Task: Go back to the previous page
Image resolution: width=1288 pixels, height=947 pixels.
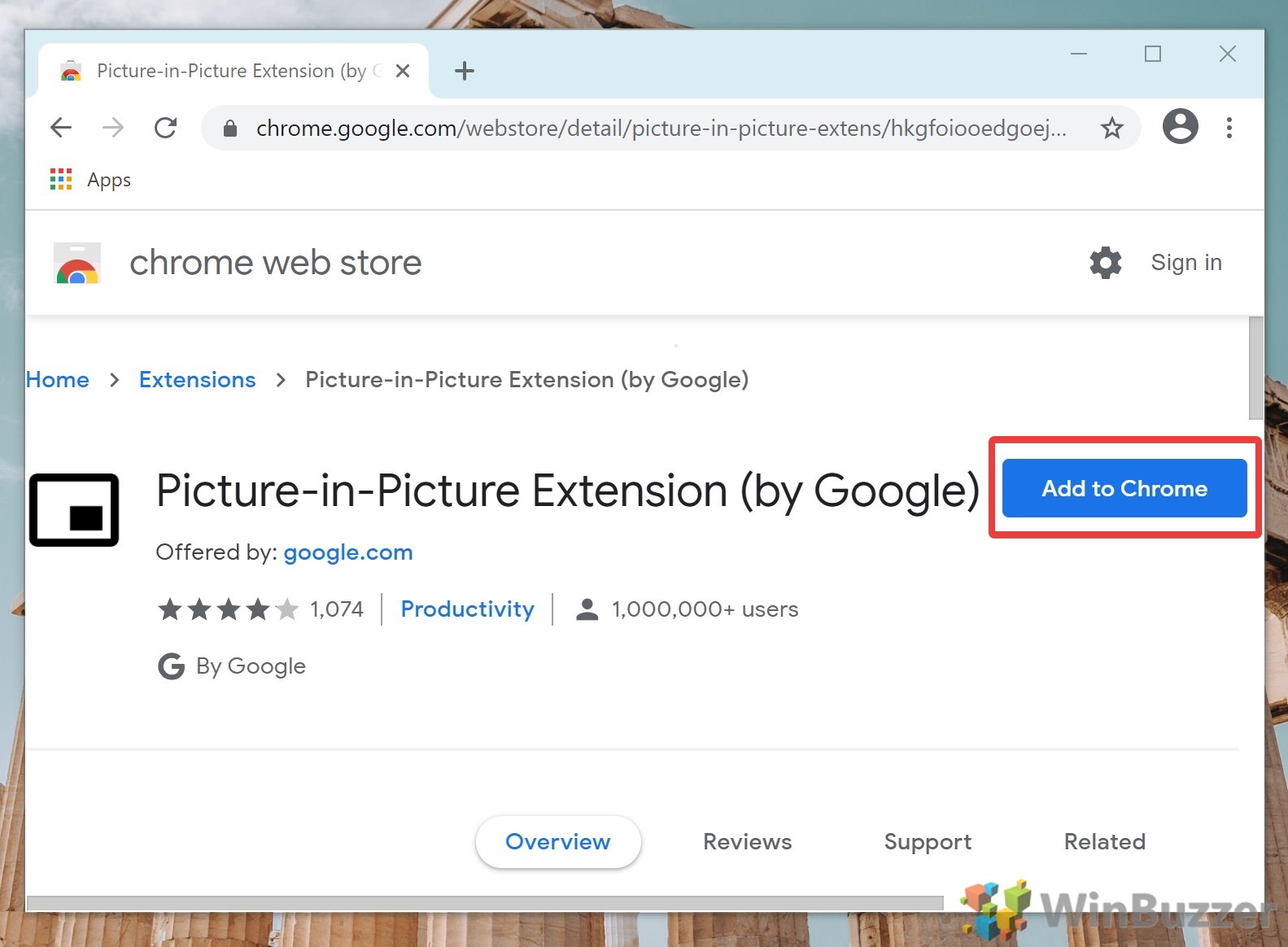Action: point(61,128)
